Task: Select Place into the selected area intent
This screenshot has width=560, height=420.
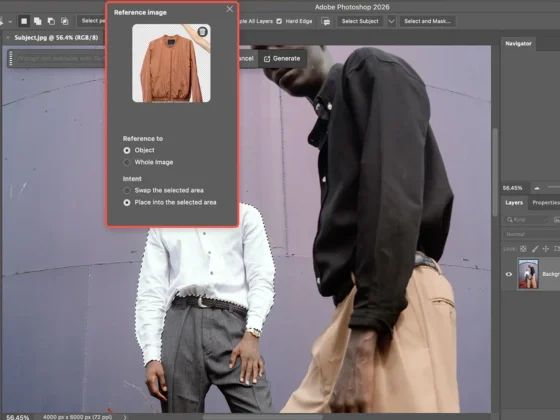Action: (126, 202)
